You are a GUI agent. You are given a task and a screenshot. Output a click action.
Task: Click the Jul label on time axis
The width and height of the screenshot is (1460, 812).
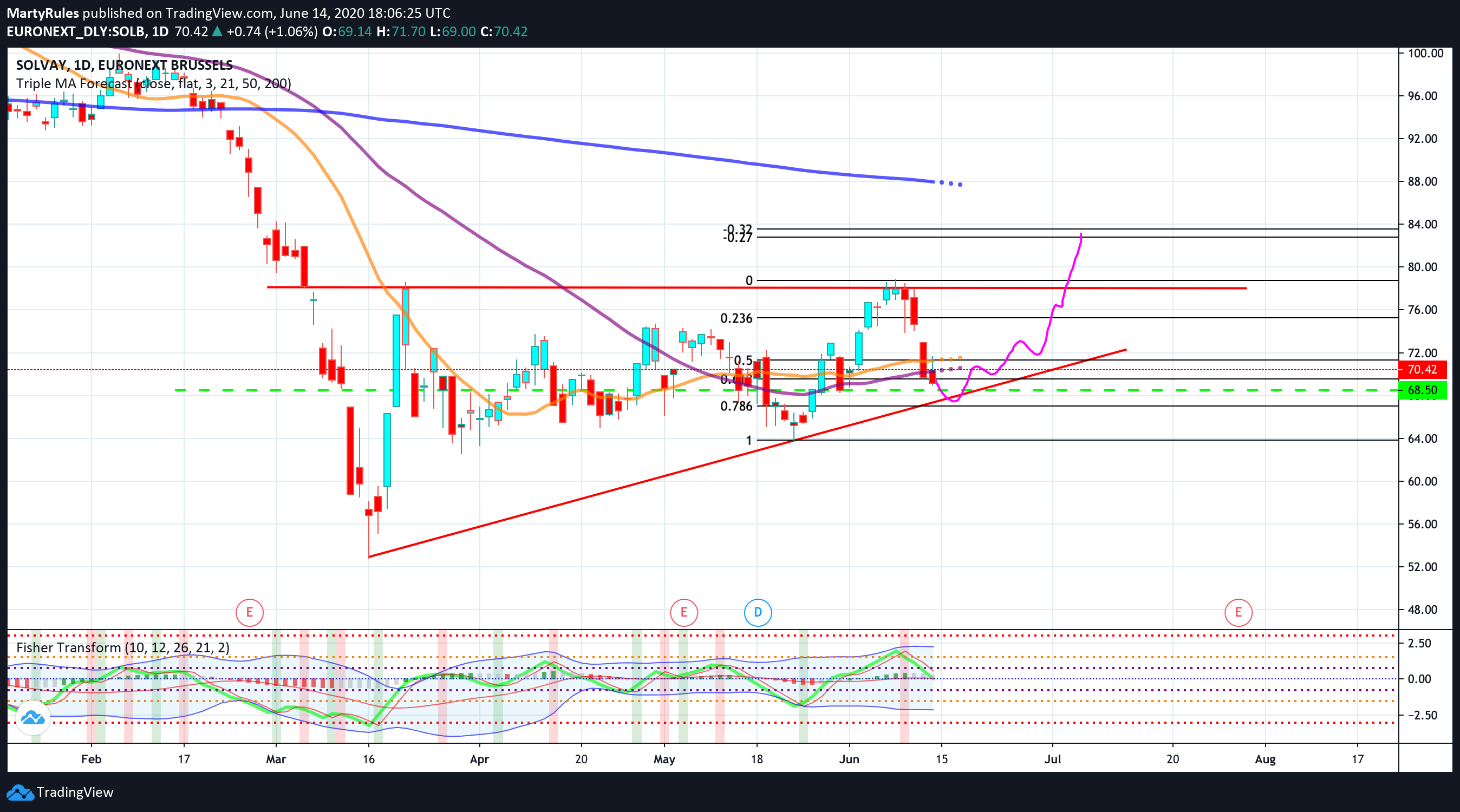(x=1053, y=759)
